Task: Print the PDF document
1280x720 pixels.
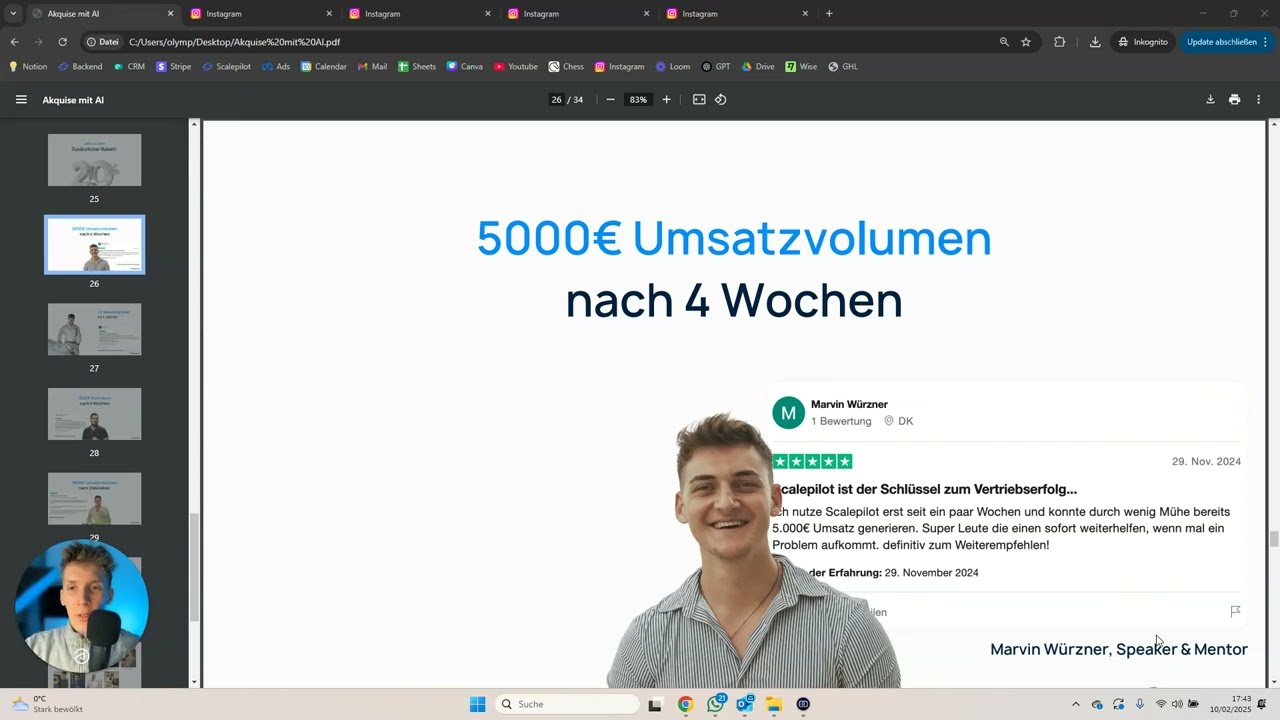Action: click(1234, 100)
